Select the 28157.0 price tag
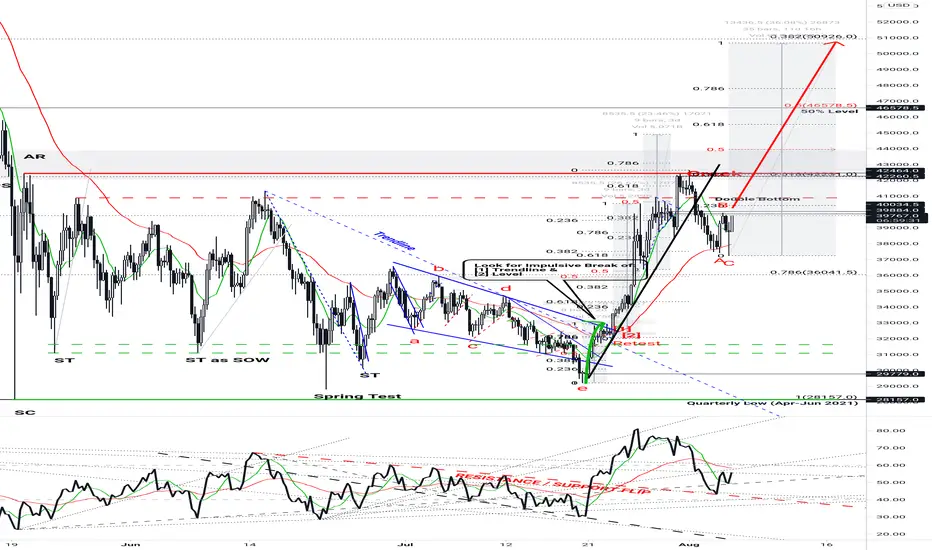The height and width of the screenshot is (550, 932). coord(895,400)
